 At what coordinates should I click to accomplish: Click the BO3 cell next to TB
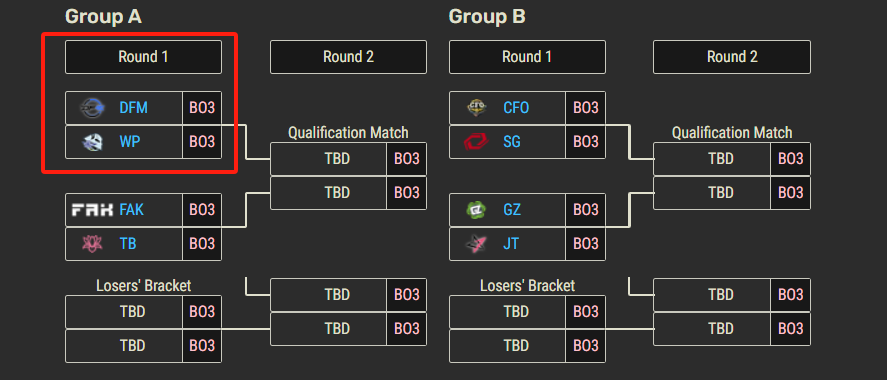click(202, 244)
